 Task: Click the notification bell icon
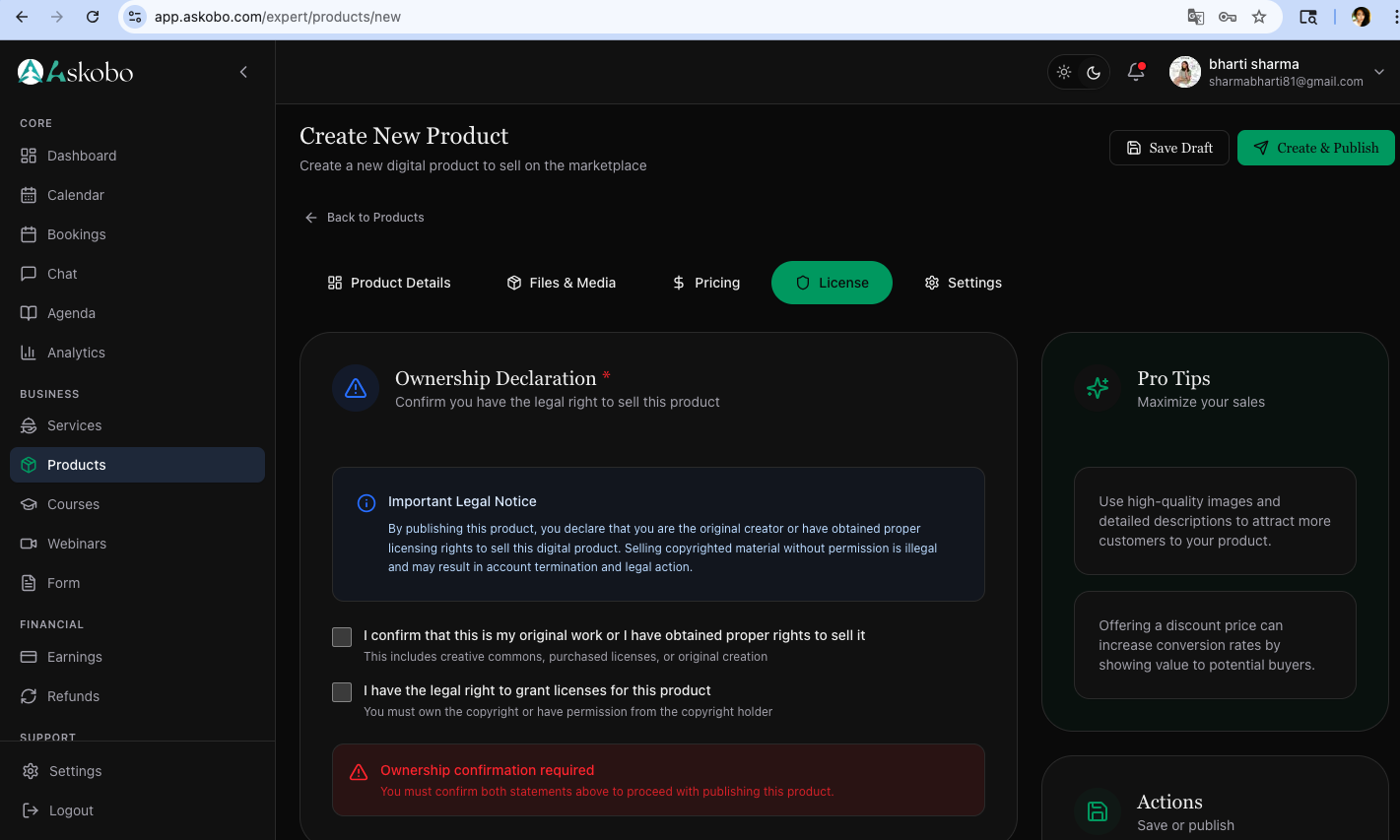coord(1135,71)
